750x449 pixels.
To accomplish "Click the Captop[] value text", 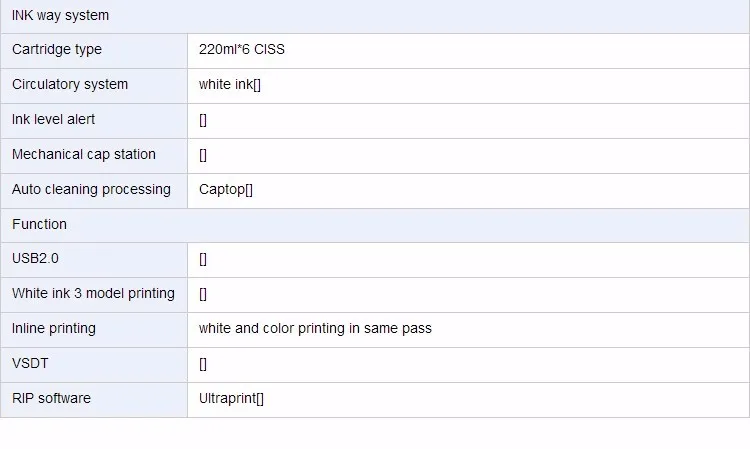I will 226,190.
